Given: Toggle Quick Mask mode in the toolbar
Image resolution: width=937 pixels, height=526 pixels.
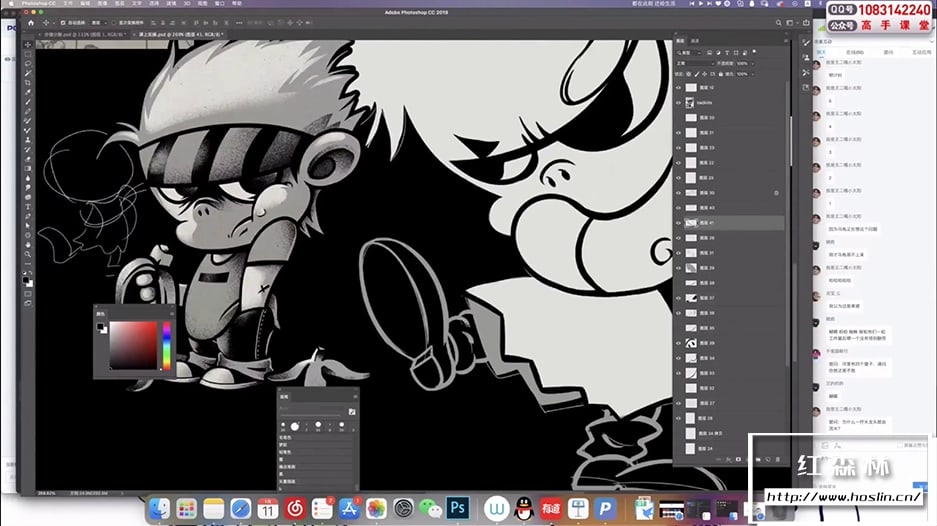Looking at the screenshot, I should tap(28, 294).
